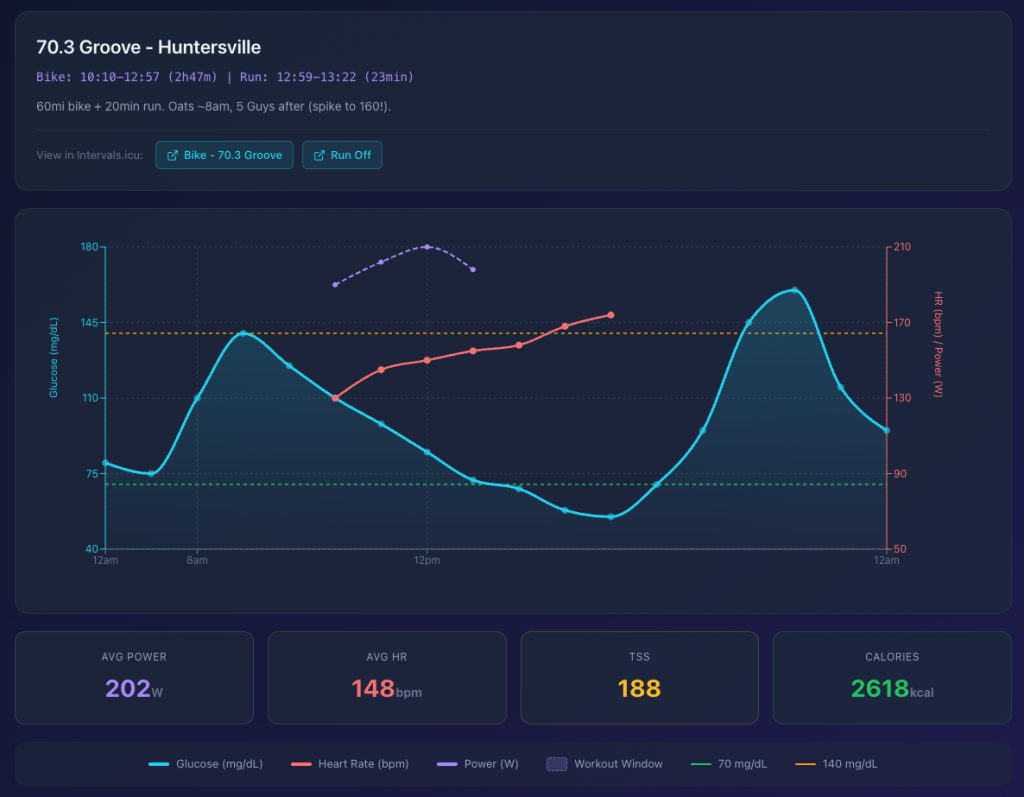
Task: Hide the 140 mg/dL threshold line via legend
Action: click(x=836, y=764)
